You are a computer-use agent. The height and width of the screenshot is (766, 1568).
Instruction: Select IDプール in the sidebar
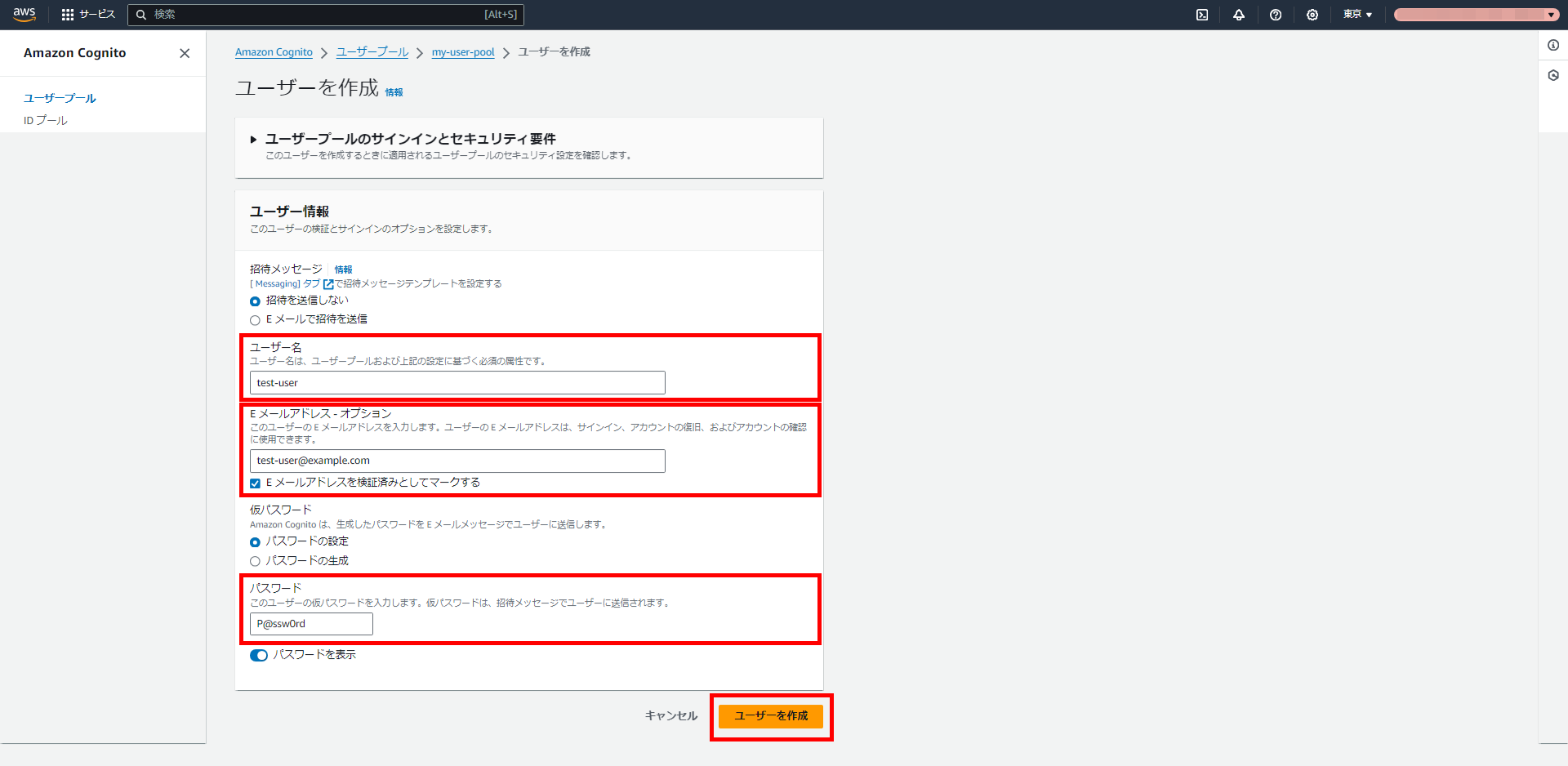45,119
